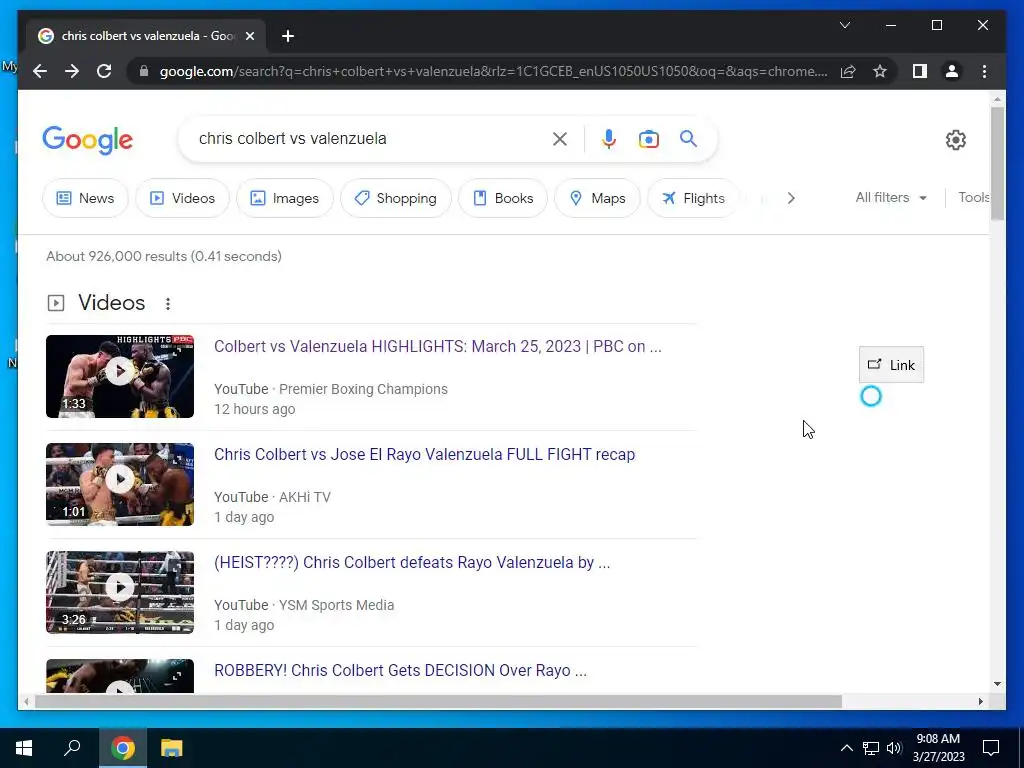The width and height of the screenshot is (1024, 768).
Task: Click the browser address bar URL
Action: pos(493,71)
